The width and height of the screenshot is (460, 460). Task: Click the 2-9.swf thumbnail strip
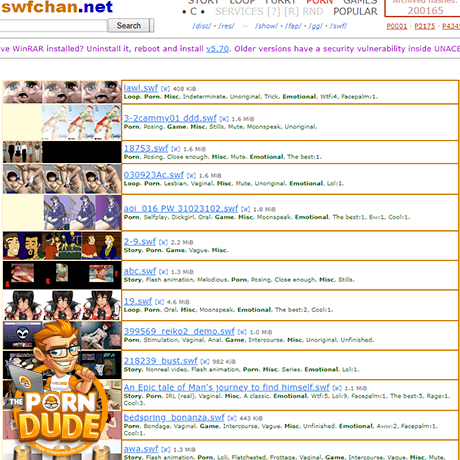(x=62, y=246)
